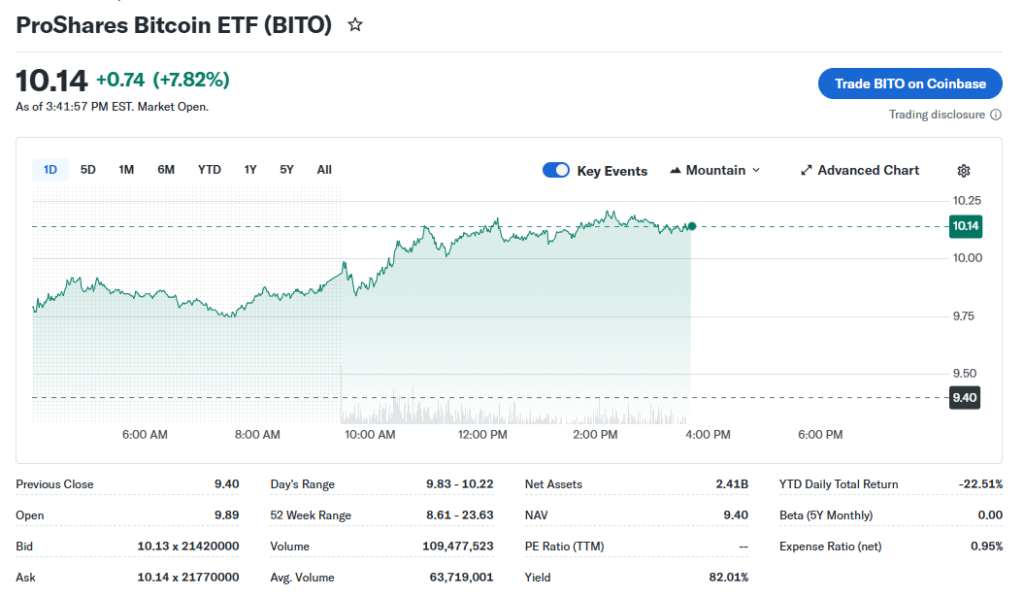Select the 1D time range tab

point(50,170)
